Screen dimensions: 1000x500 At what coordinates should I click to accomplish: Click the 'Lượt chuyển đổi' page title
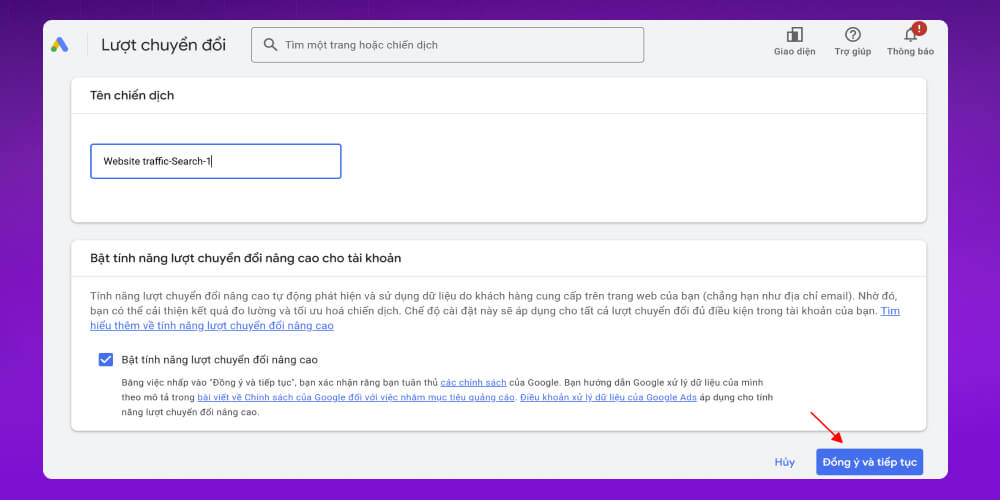tap(163, 45)
